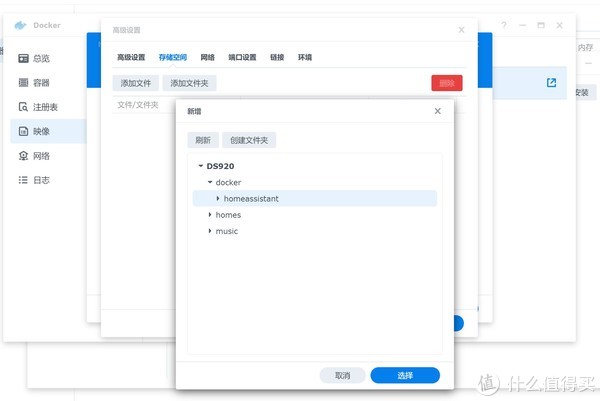Click the 添加文件 button
This screenshot has width=600, height=401.
click(x=135, y=83)
